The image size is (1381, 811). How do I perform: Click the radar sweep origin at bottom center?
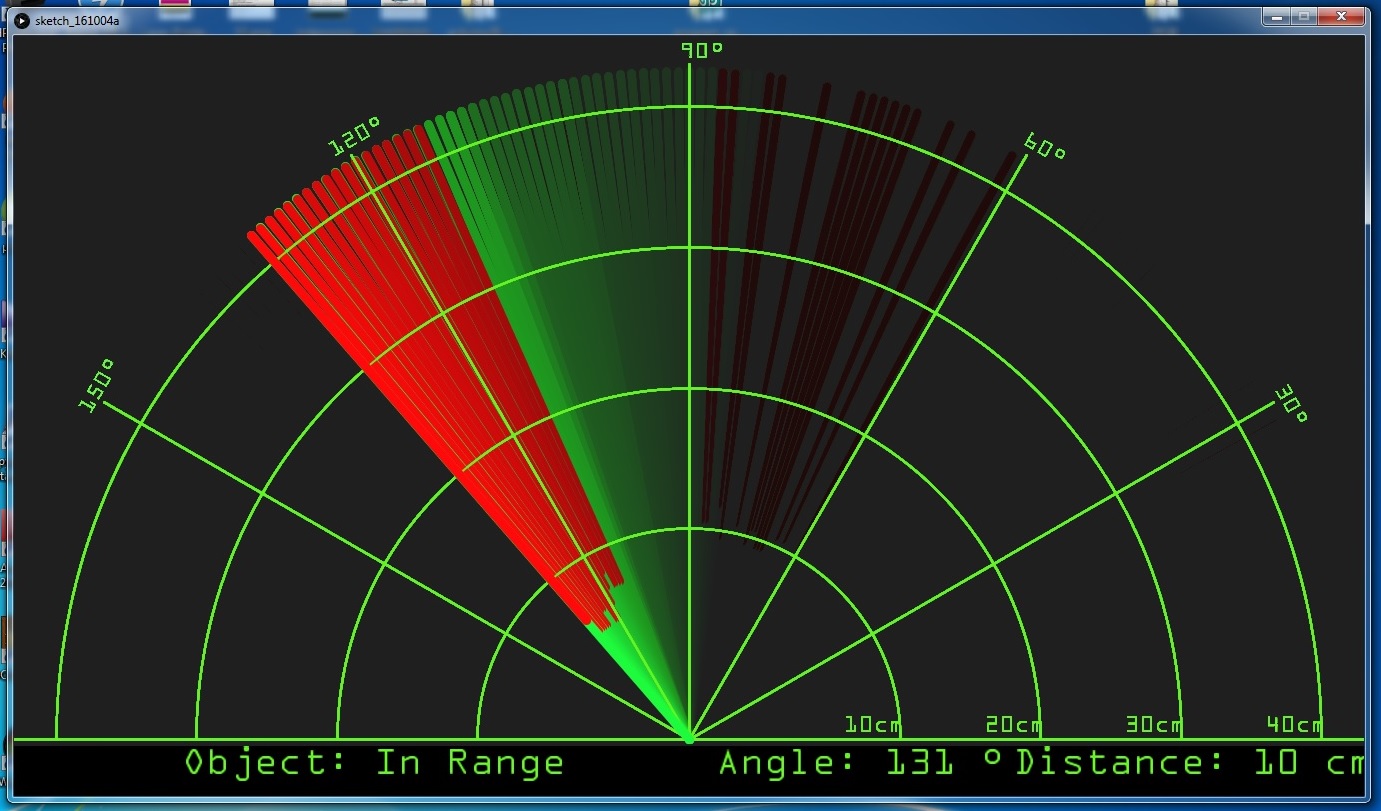click(x=691, y=740)
